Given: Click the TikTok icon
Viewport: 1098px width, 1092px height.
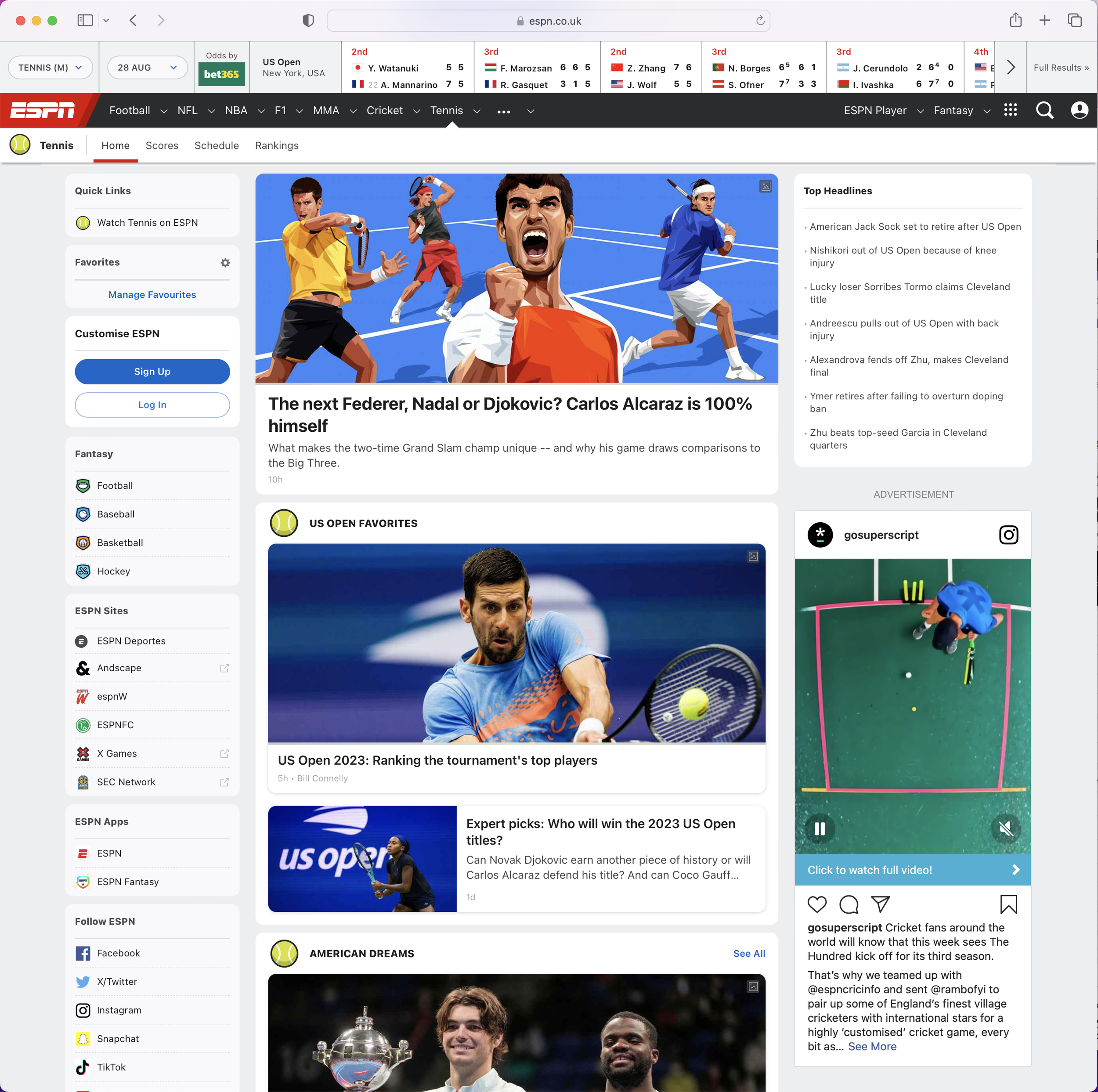Looking at the screenshot, I should 83,1067.
